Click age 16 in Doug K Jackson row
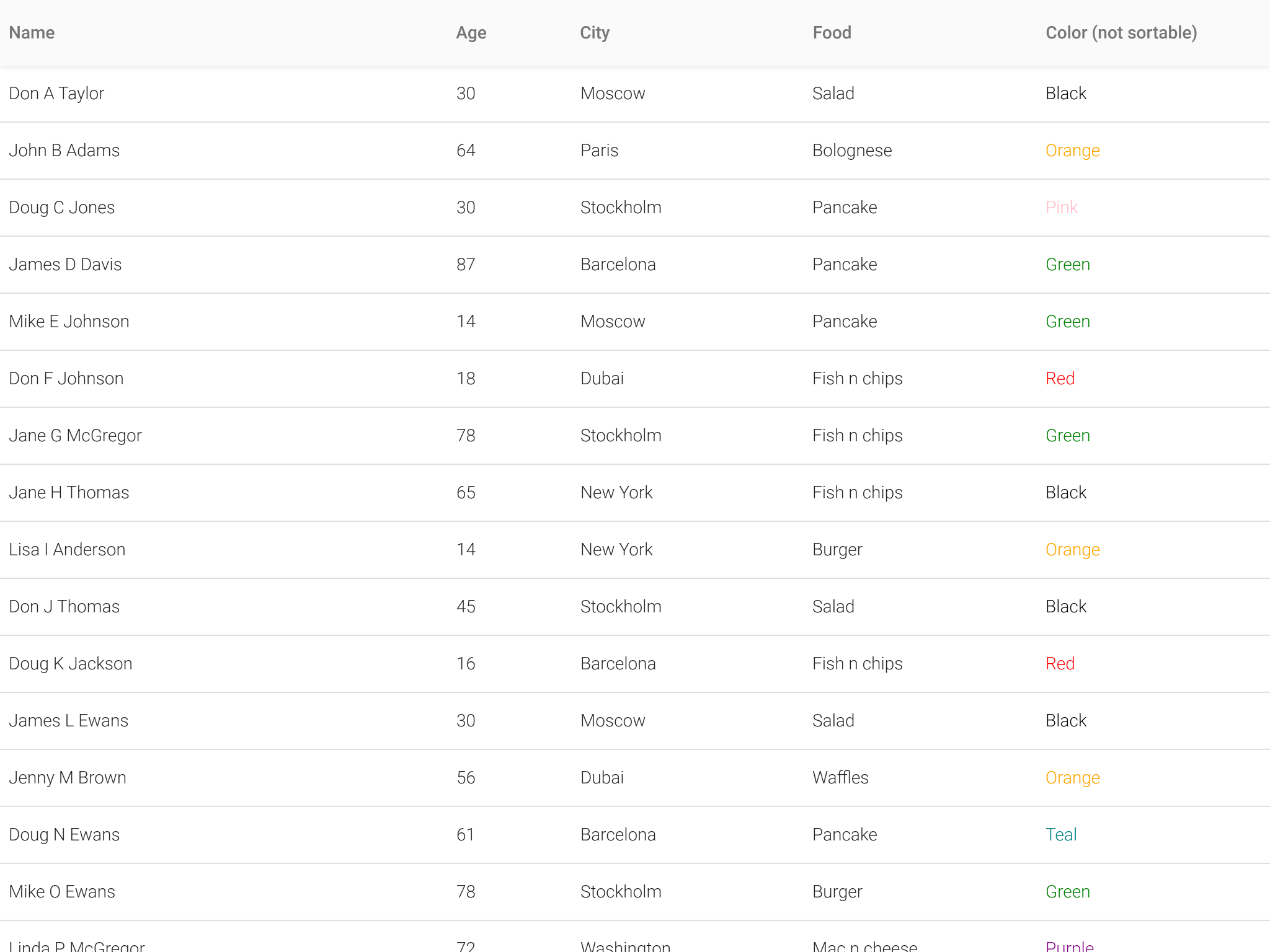 (x=466, y=664)
